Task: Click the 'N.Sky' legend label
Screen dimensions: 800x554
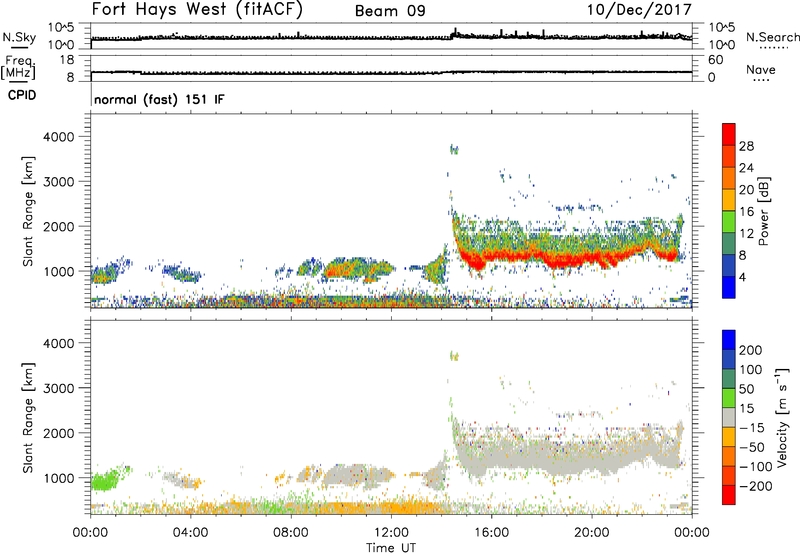Action: [19, 37]
